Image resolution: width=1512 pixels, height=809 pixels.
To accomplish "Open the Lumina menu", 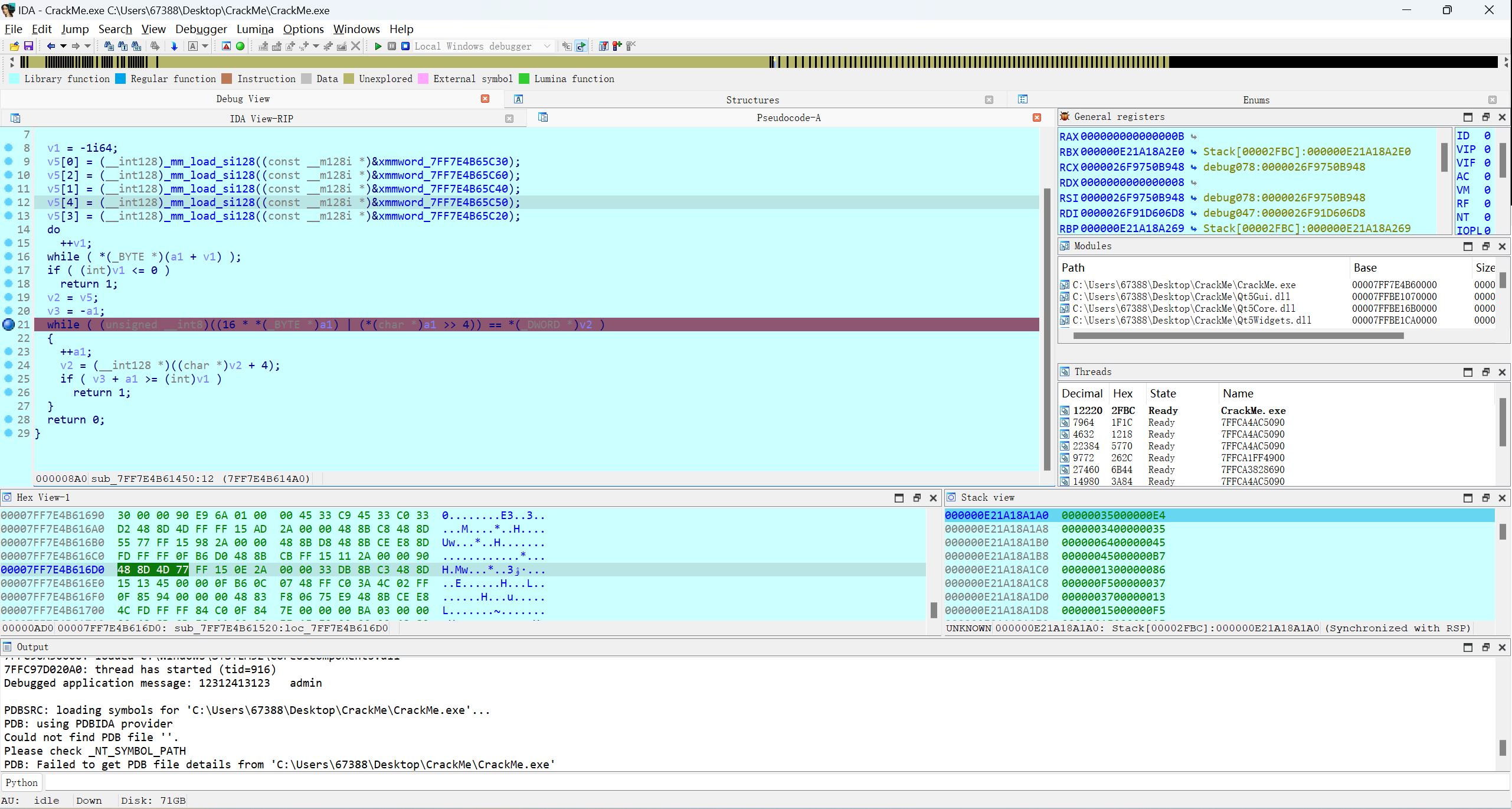I will (255, 29).
